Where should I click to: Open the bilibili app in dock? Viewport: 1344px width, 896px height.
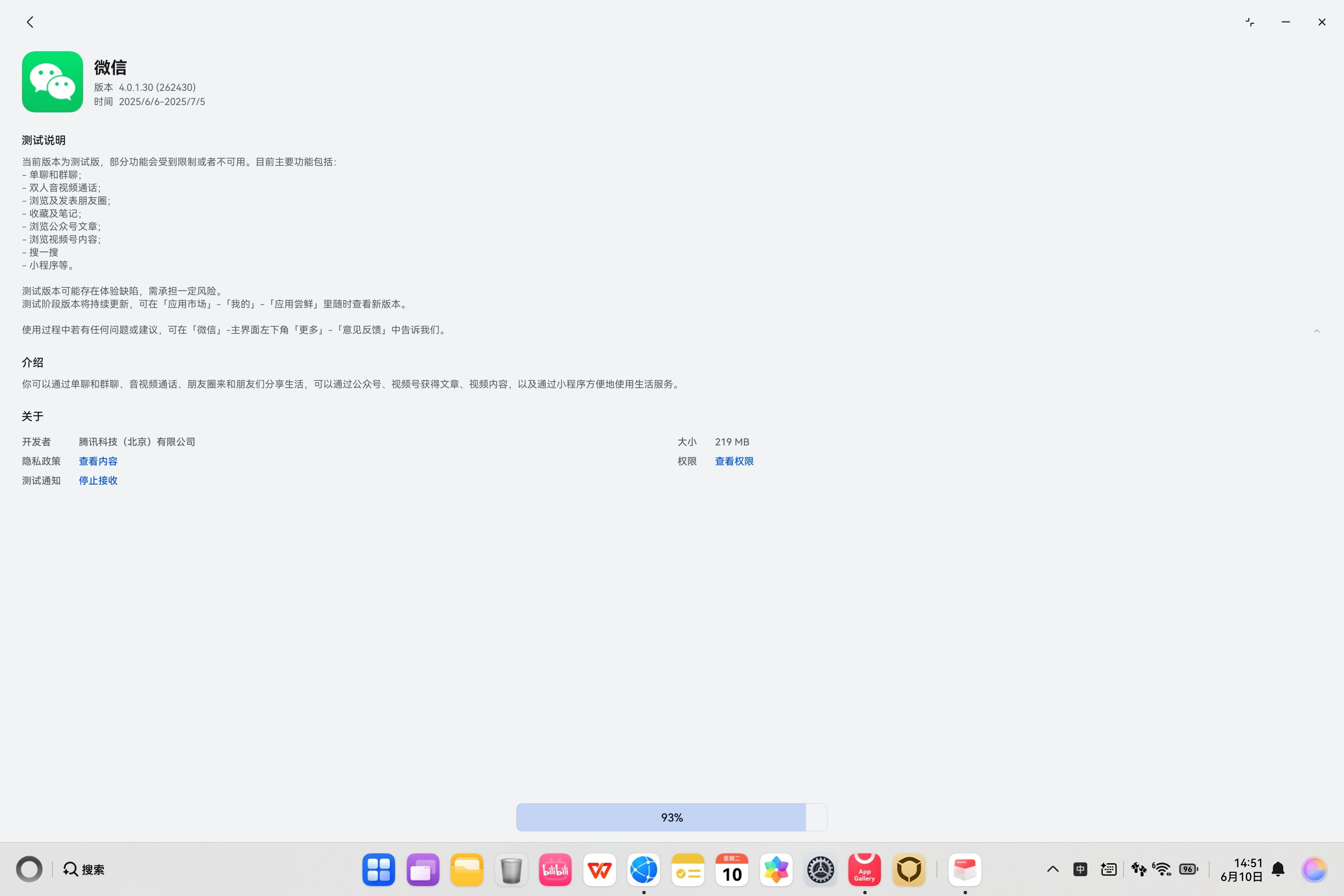click(x=555, y=870)
